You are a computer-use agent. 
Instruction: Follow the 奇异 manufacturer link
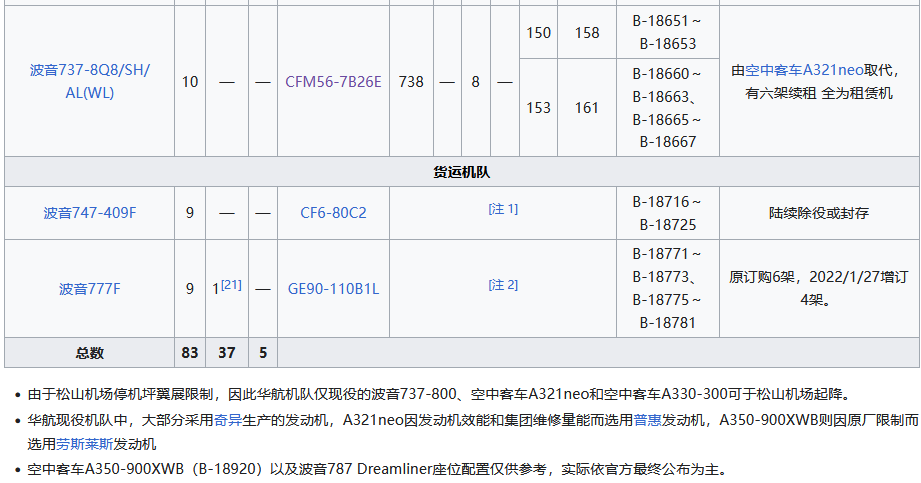pos(228,420)
